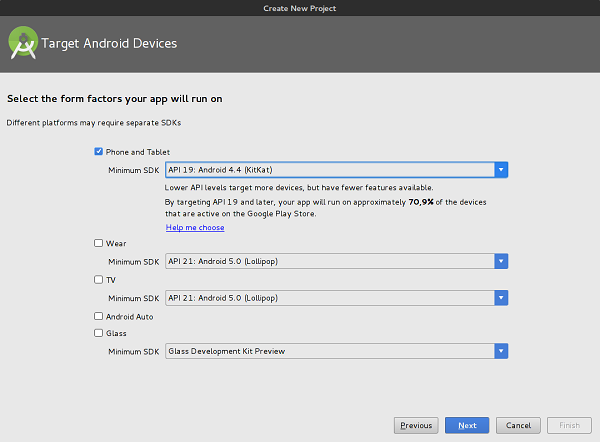Cancel the new project wizard
The width and height of the screenshot is (600, 442).
(x=518, y=425)
